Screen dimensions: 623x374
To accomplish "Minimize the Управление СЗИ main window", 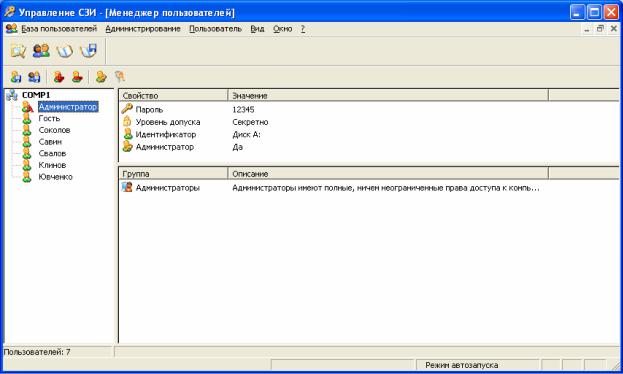I will (577, 12).
